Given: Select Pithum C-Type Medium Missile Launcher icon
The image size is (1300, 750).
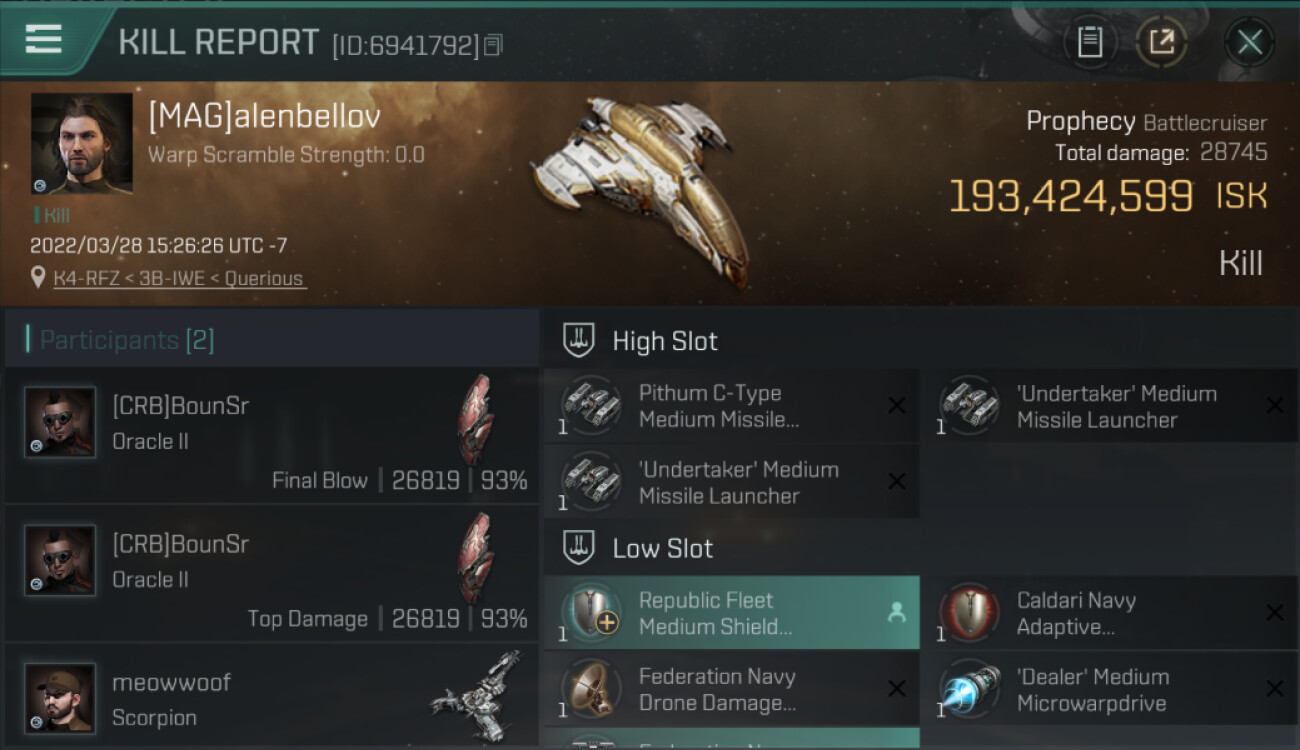Looking at the screenshot, I should (x=590, y=405).
